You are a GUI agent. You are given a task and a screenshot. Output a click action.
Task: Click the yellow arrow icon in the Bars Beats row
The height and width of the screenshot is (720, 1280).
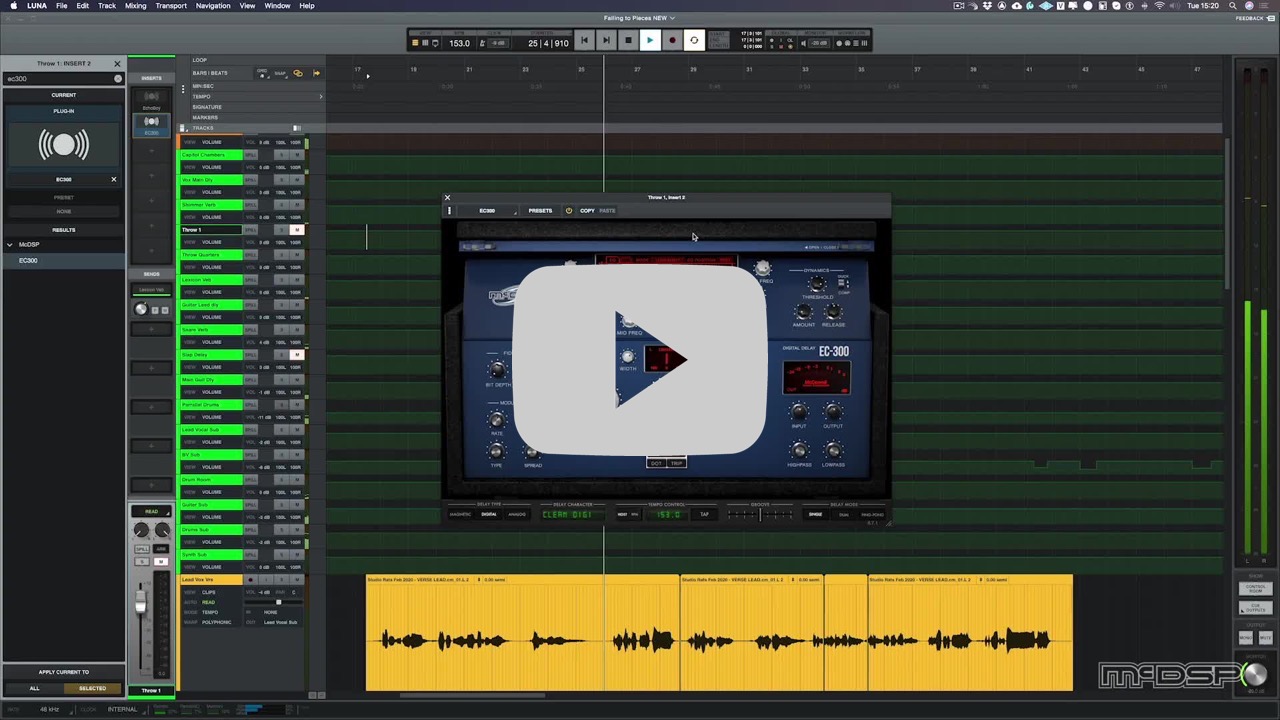point(316,73)
